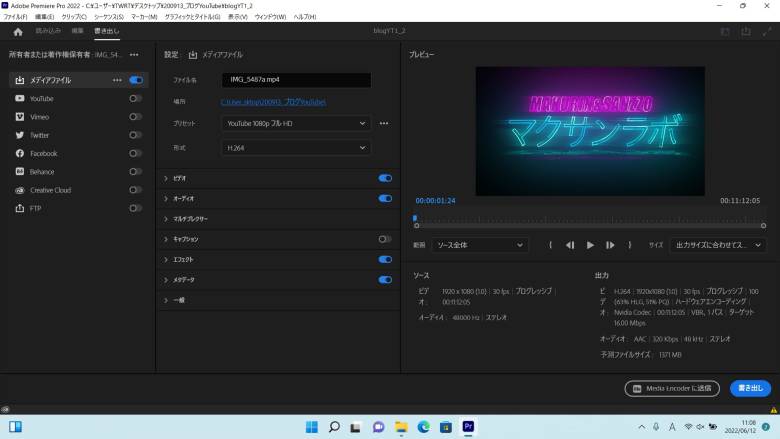The image size is (780, 439).
Task: Open Widgets panel in taskbar
Action: (x=15, y=427)
